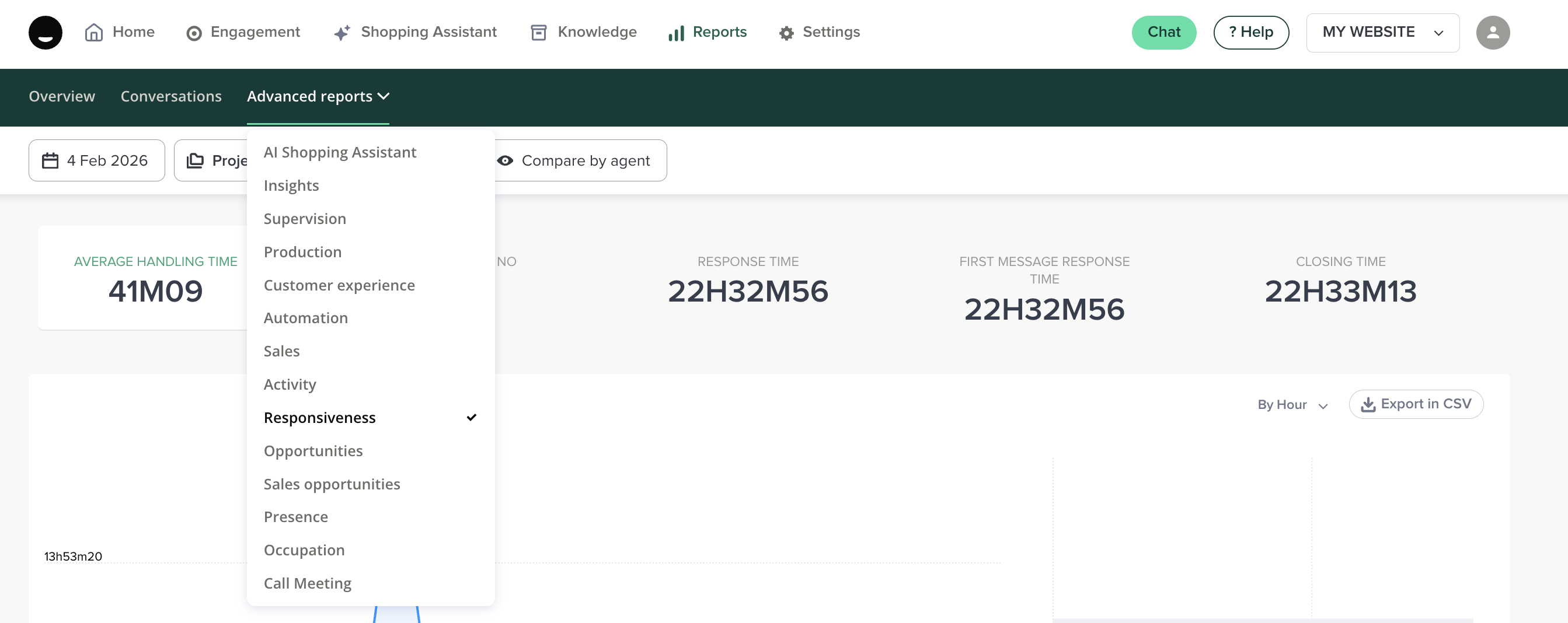Click the Knowledge archive box icon
Viewport: 1568px width, 623px height.
[x=538, y=33]
